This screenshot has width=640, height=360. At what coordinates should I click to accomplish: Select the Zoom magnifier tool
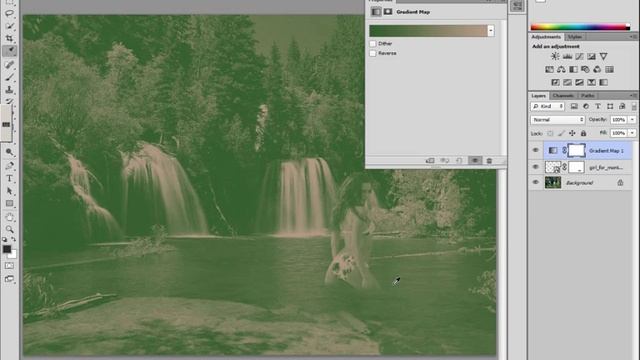click(9, 229)
